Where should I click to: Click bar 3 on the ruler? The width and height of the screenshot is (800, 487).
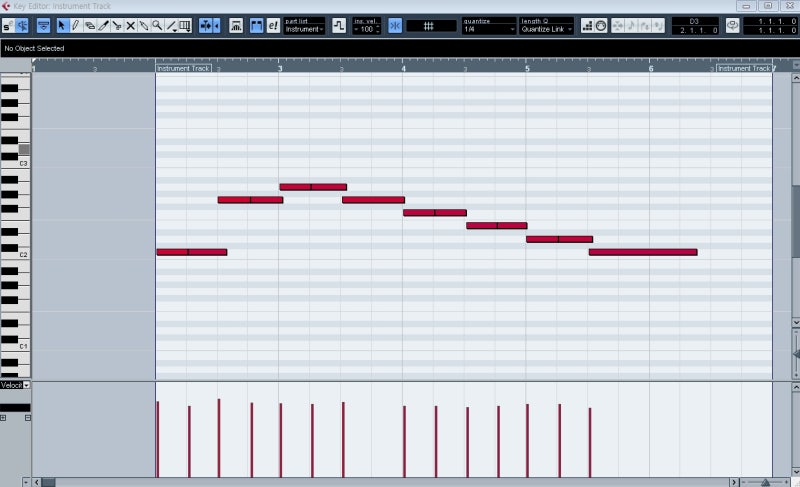pyautogui.click(x=280, y=68)
